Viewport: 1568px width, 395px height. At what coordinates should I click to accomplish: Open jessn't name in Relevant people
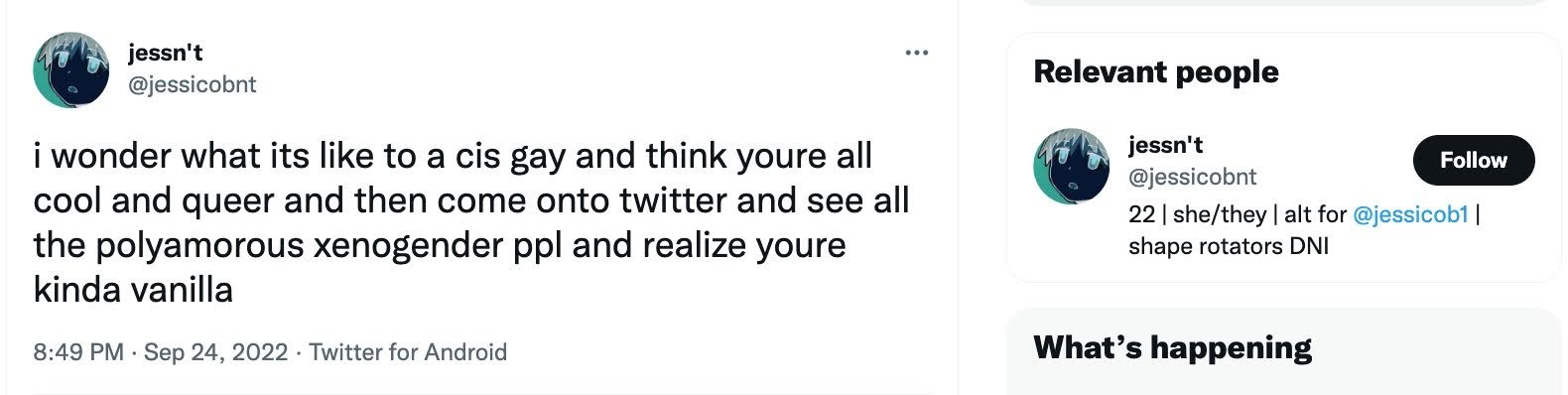click(1166, 145)
